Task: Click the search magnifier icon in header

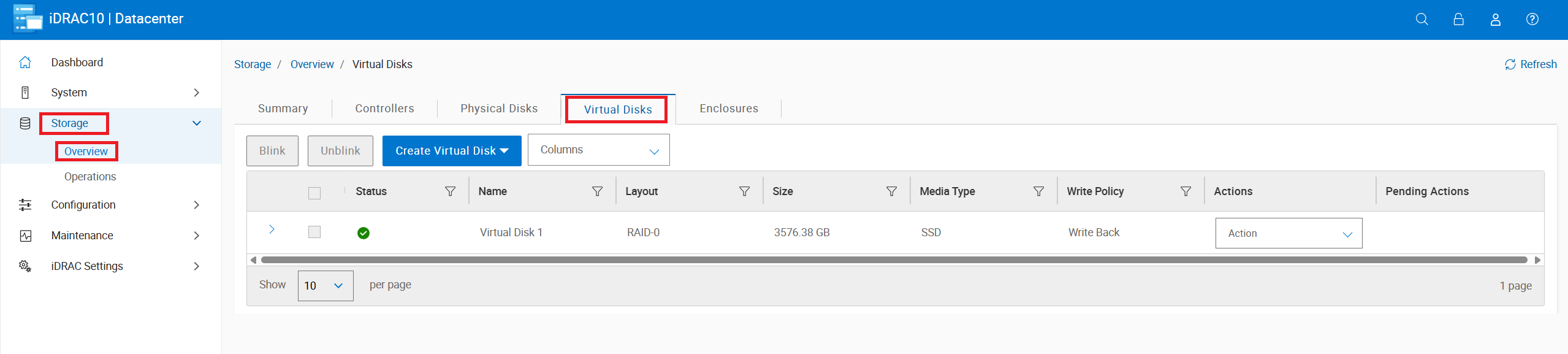Action: [1421, 19]
